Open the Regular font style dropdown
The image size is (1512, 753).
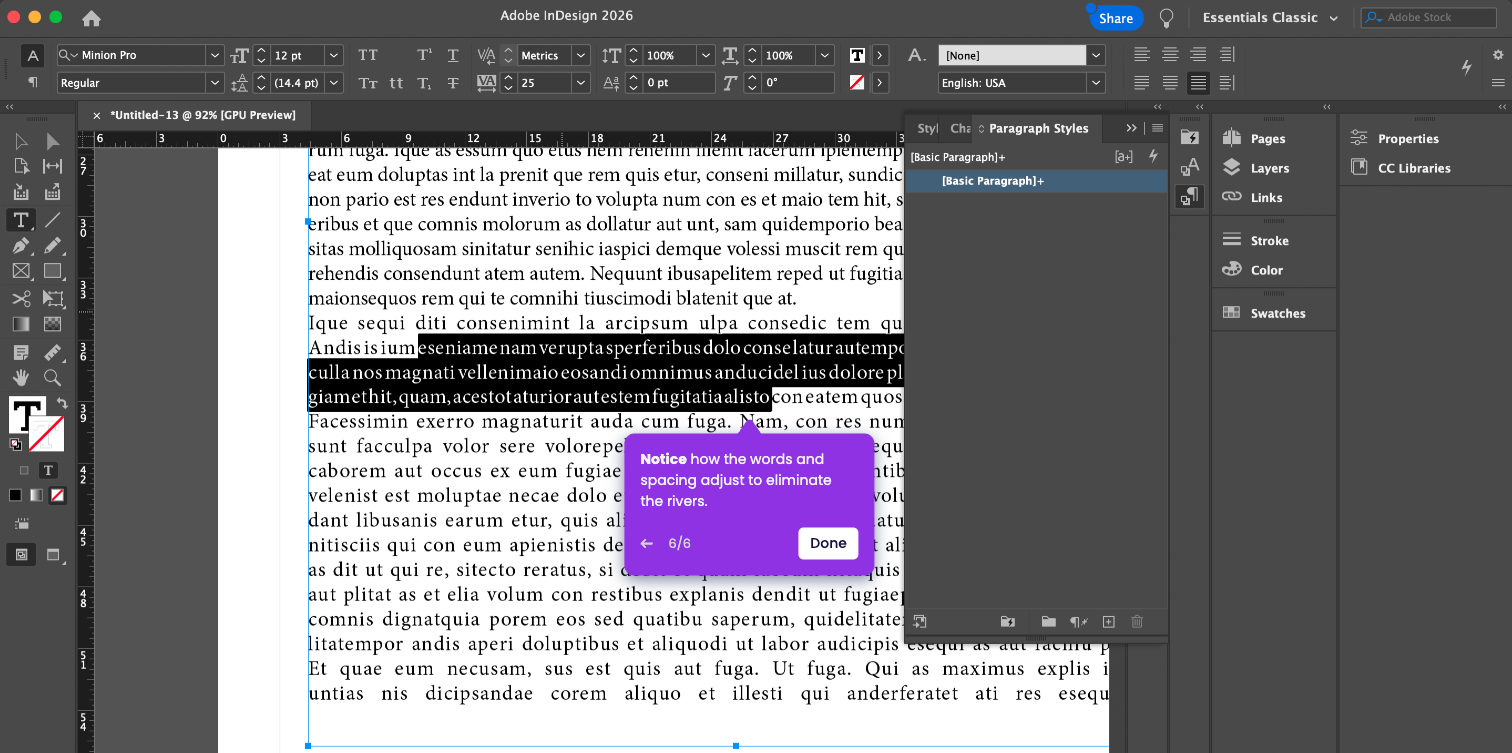click(x=214, y=83)
